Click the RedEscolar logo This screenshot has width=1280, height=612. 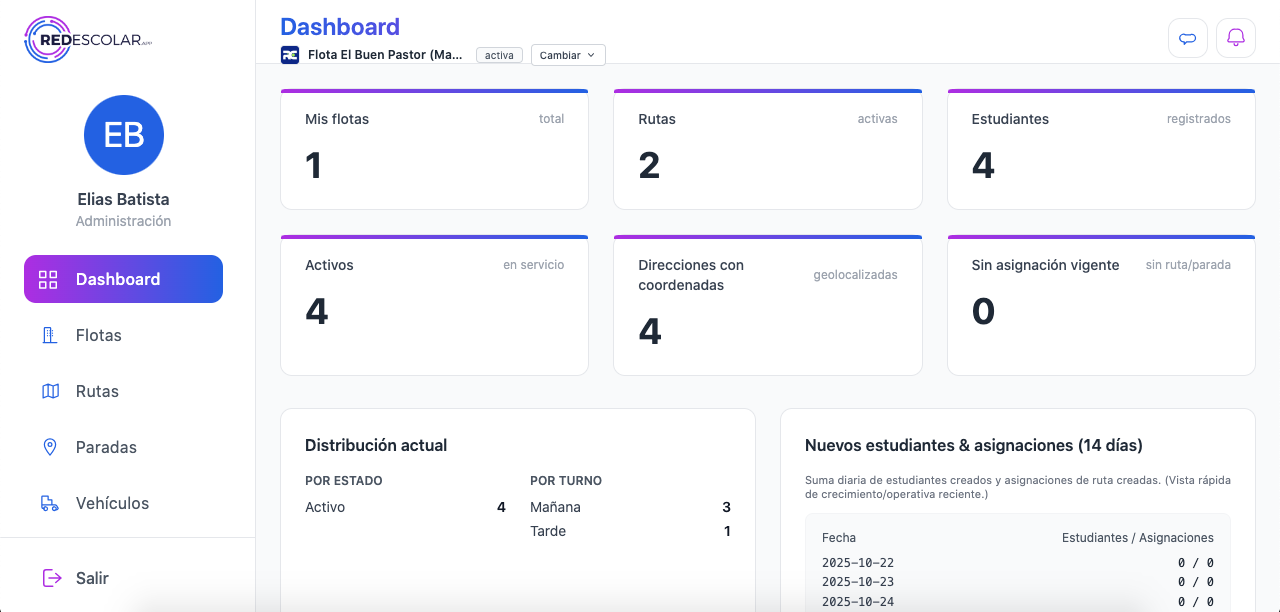tap(88, 40)
